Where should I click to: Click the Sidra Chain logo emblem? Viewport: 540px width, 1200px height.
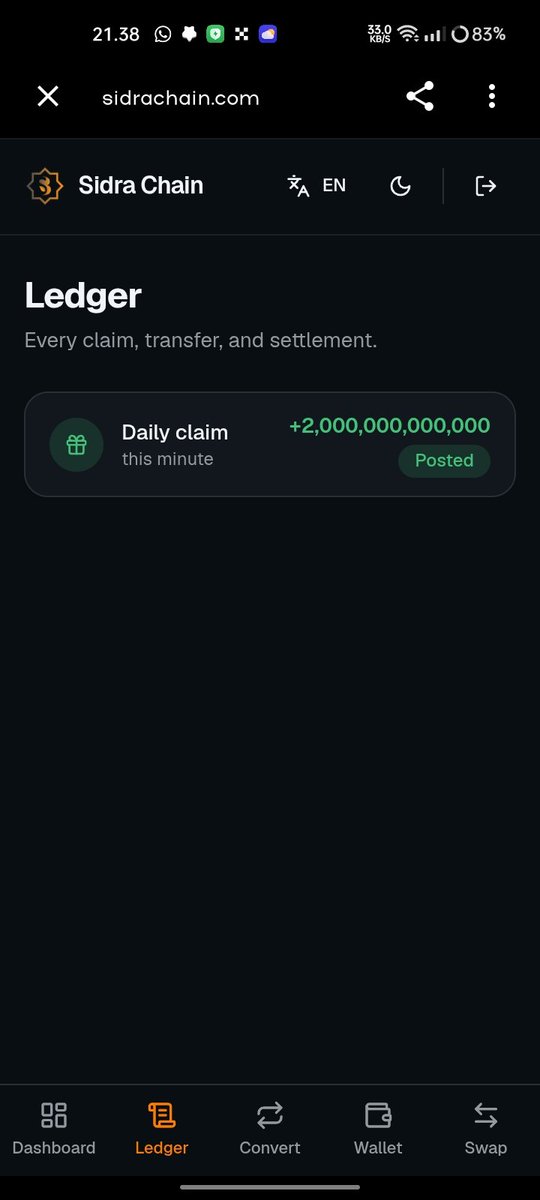[x=44, y=186]
